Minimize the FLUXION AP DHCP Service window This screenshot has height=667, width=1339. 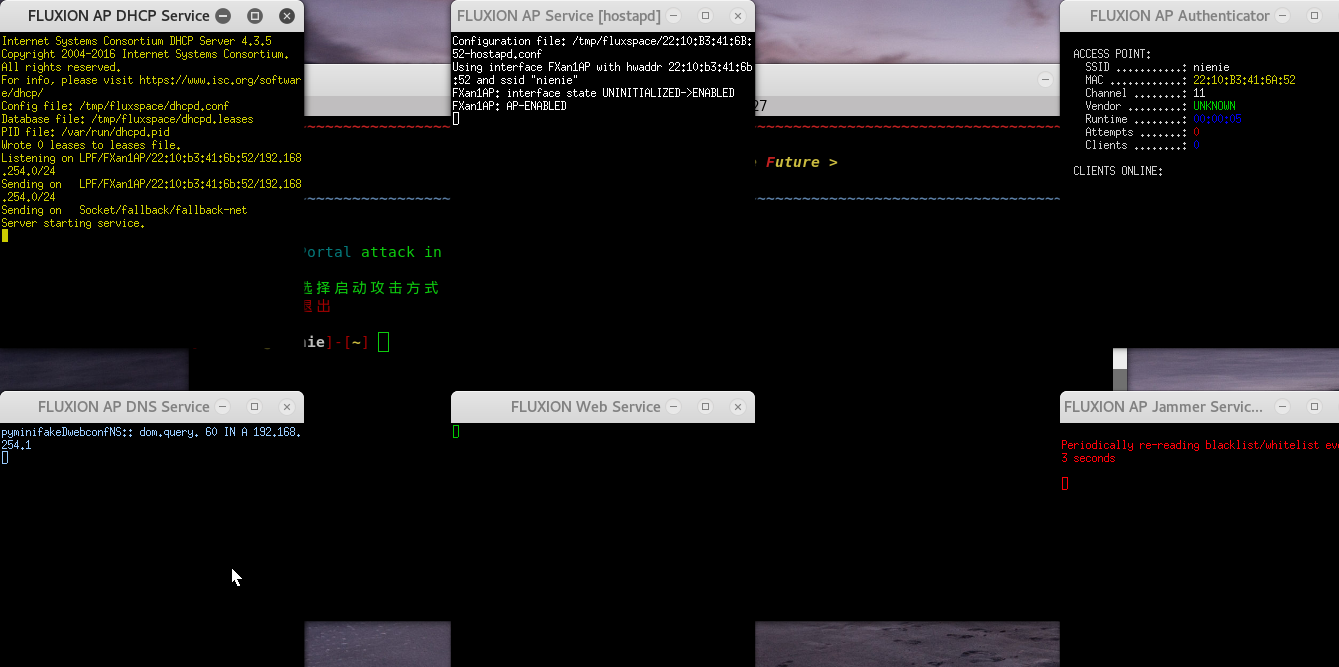[223, 16]
